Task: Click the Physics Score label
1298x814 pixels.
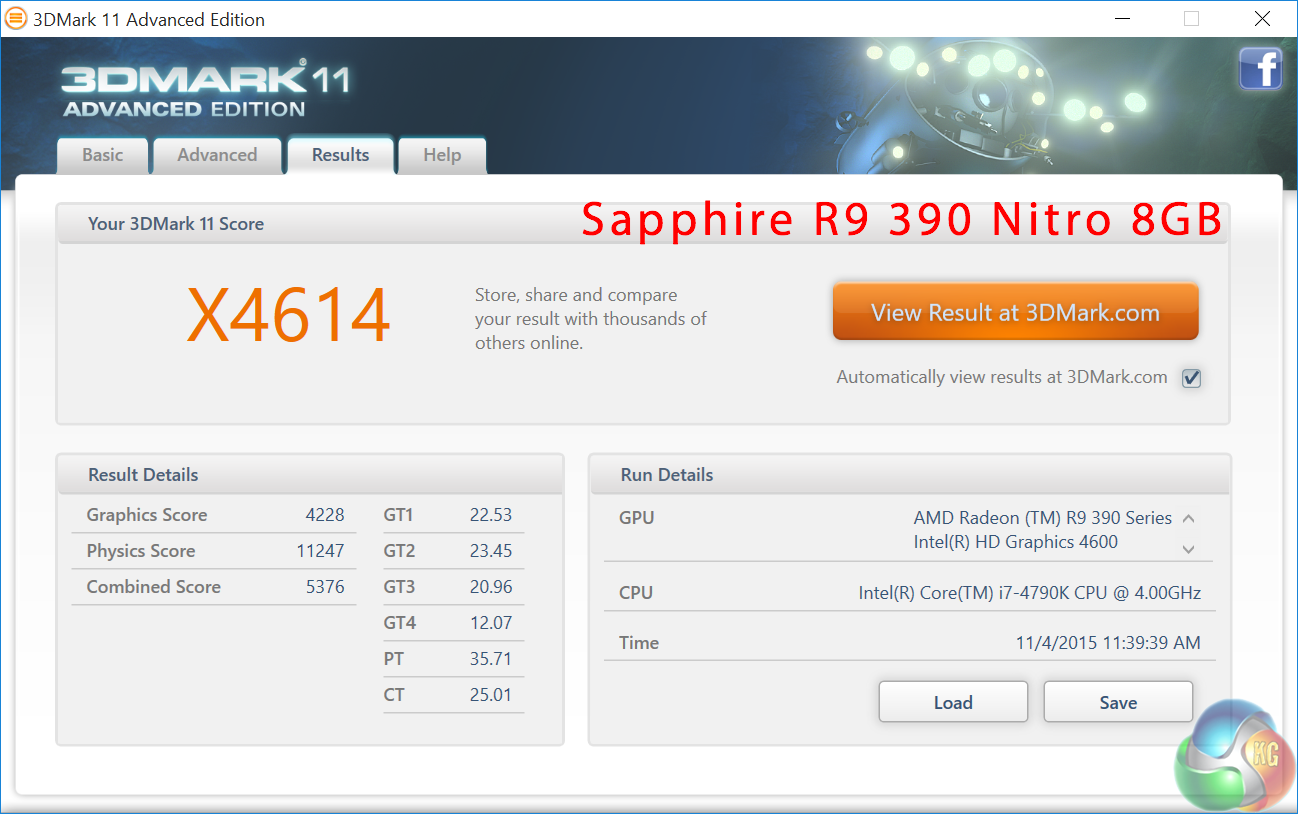Action: pos(141,551)
